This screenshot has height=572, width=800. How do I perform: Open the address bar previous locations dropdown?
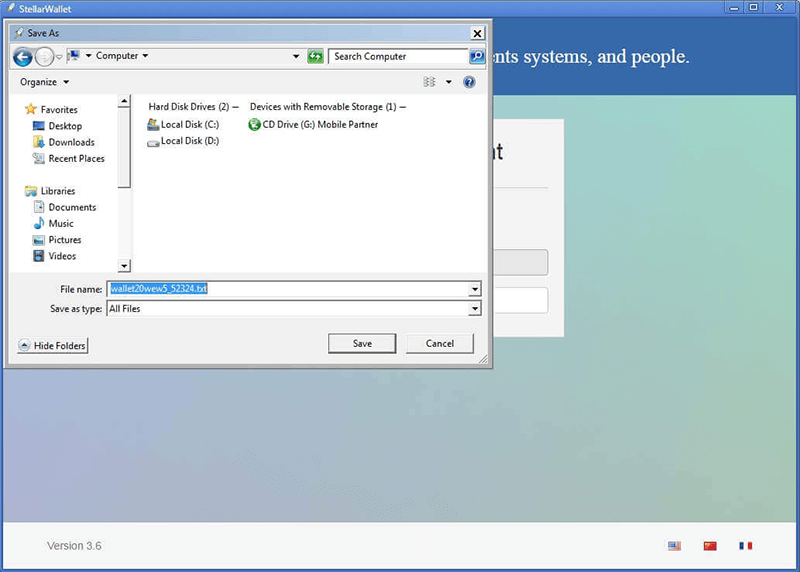(296, 56)
